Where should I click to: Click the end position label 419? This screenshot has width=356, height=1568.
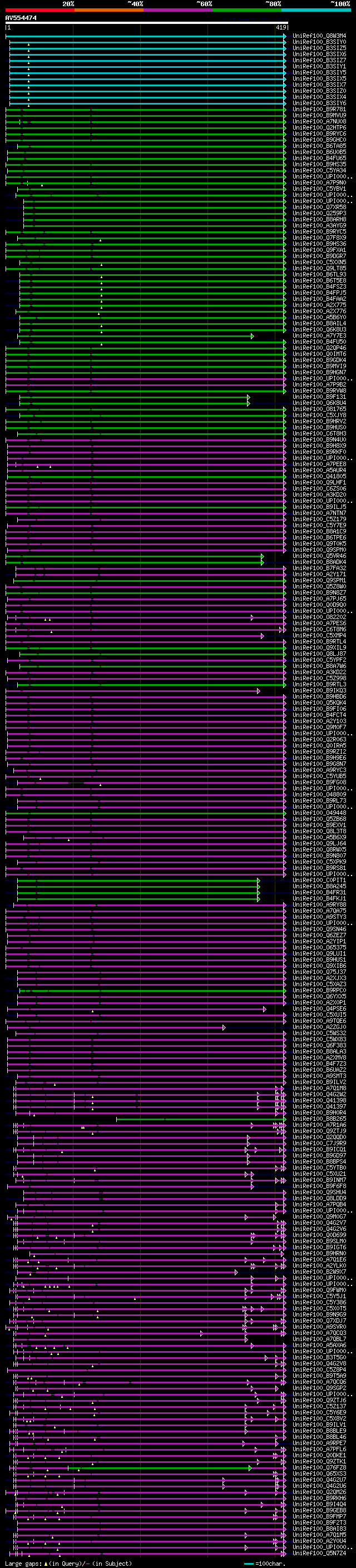pos(280,27)
